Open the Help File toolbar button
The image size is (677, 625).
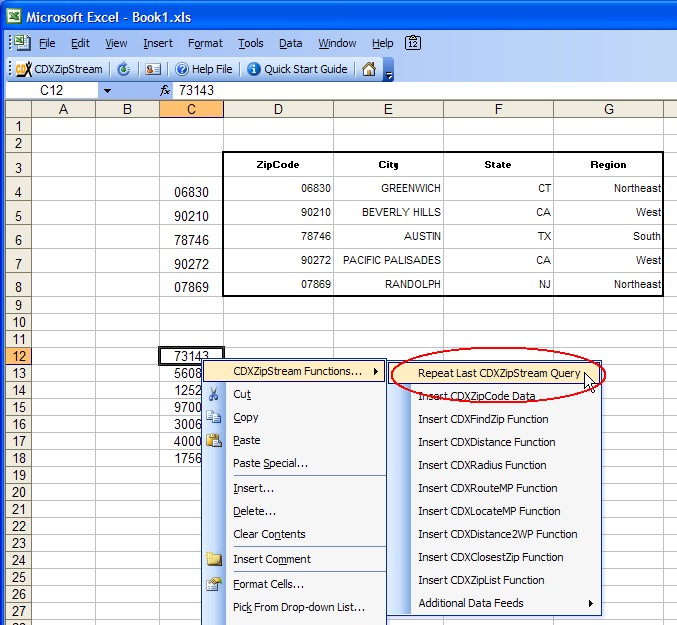click(x=204, y=69)
